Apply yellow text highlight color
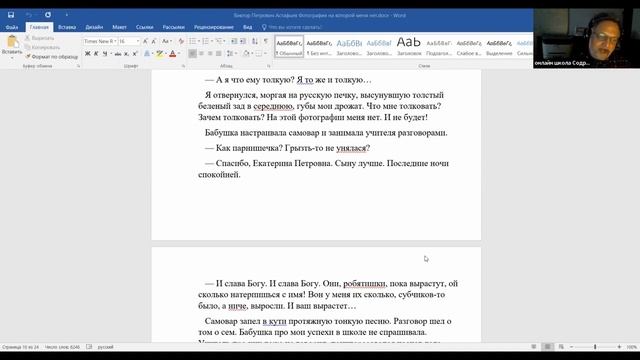 pos(160,53)
